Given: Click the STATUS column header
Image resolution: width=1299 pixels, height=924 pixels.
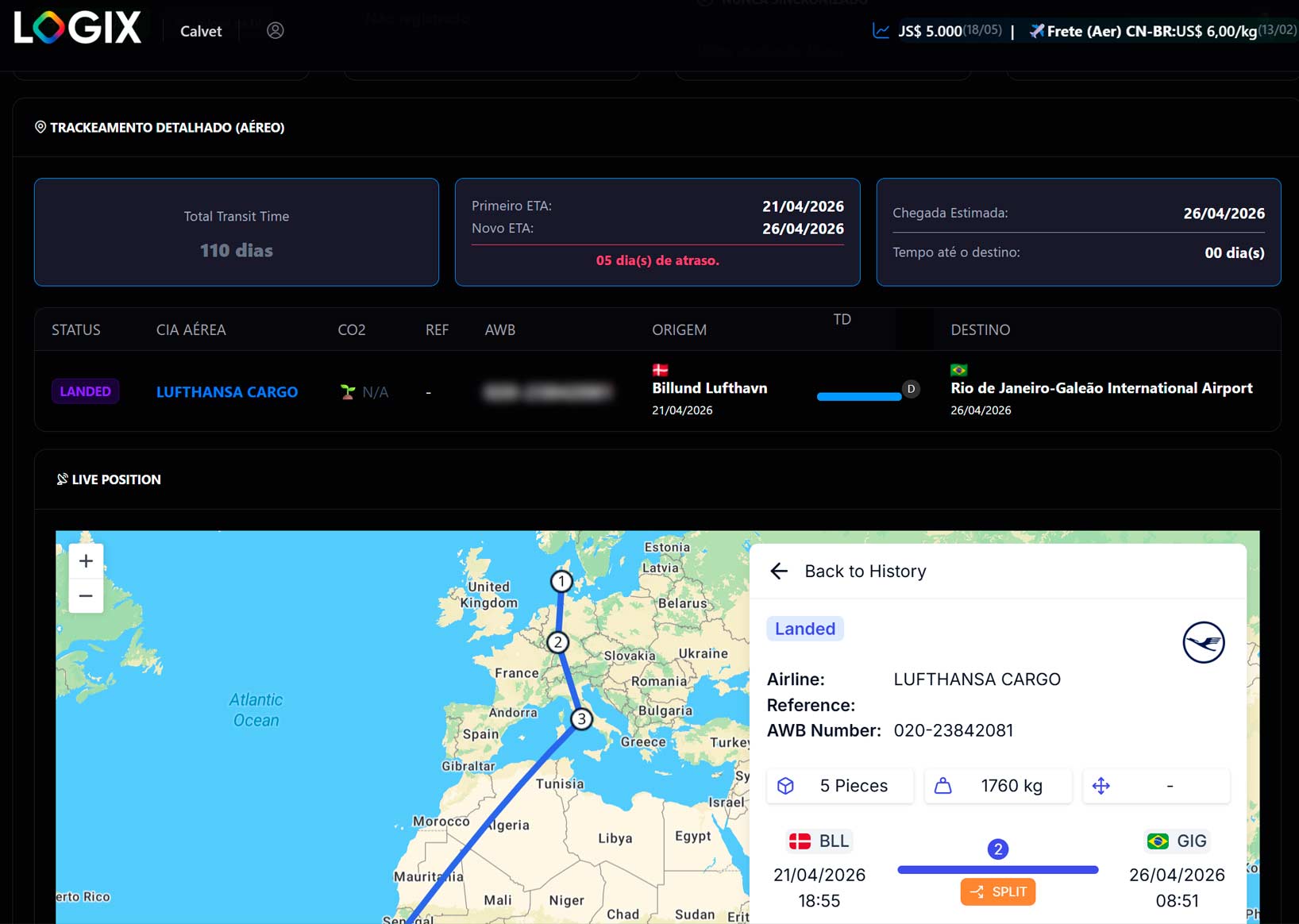Looking at the screenshot, I should [x=76, y=329].
